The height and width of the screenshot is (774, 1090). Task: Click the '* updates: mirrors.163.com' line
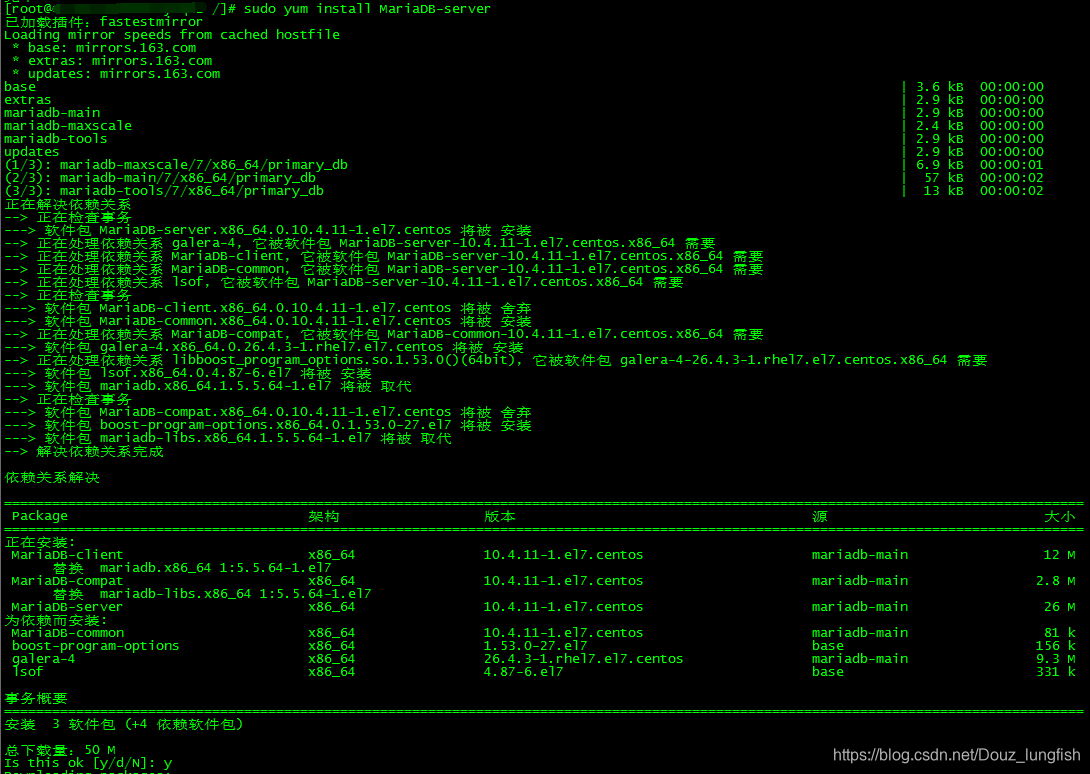point(116,74)
